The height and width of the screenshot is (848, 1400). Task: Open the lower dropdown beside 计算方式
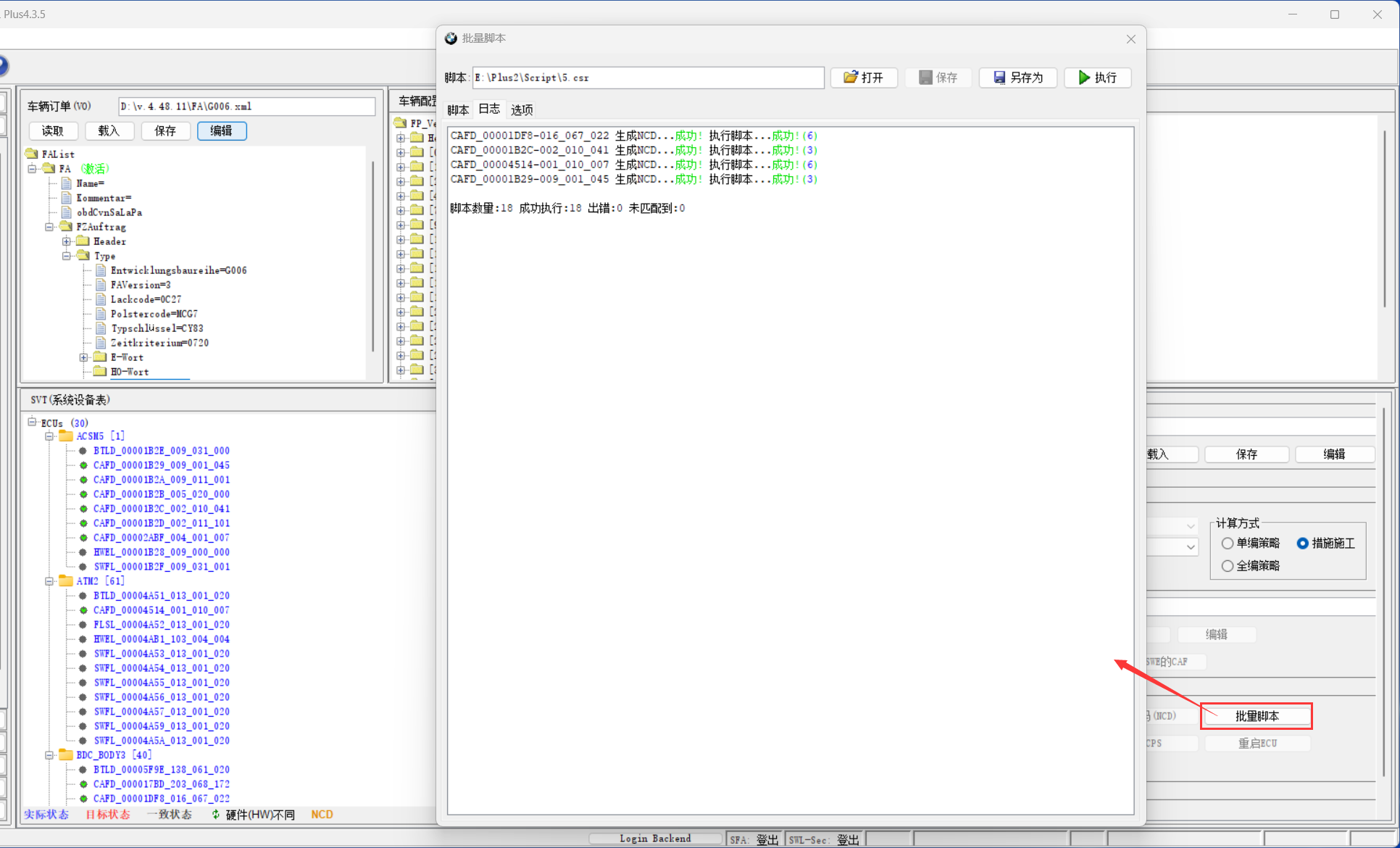point(1191,547)
